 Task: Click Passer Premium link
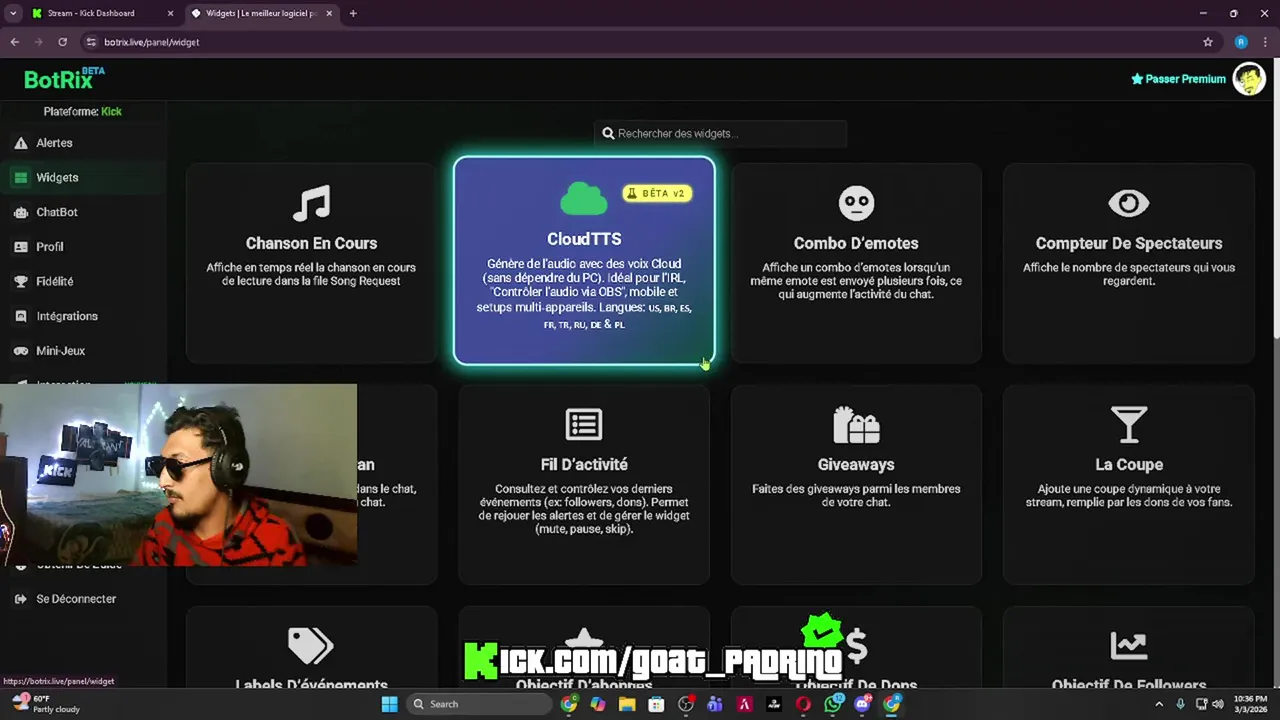[x=1178, y=79]
